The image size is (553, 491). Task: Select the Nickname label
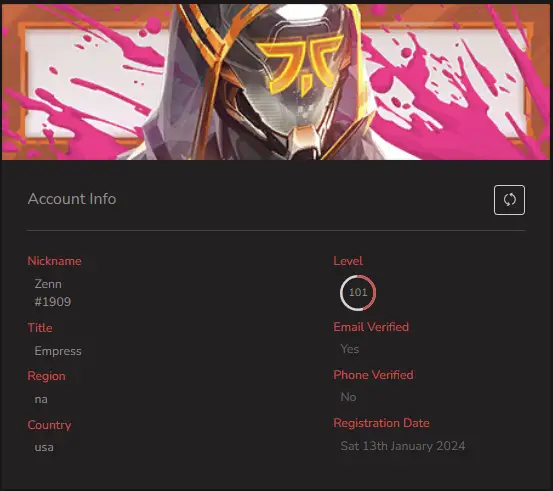[x=54, y=261]
